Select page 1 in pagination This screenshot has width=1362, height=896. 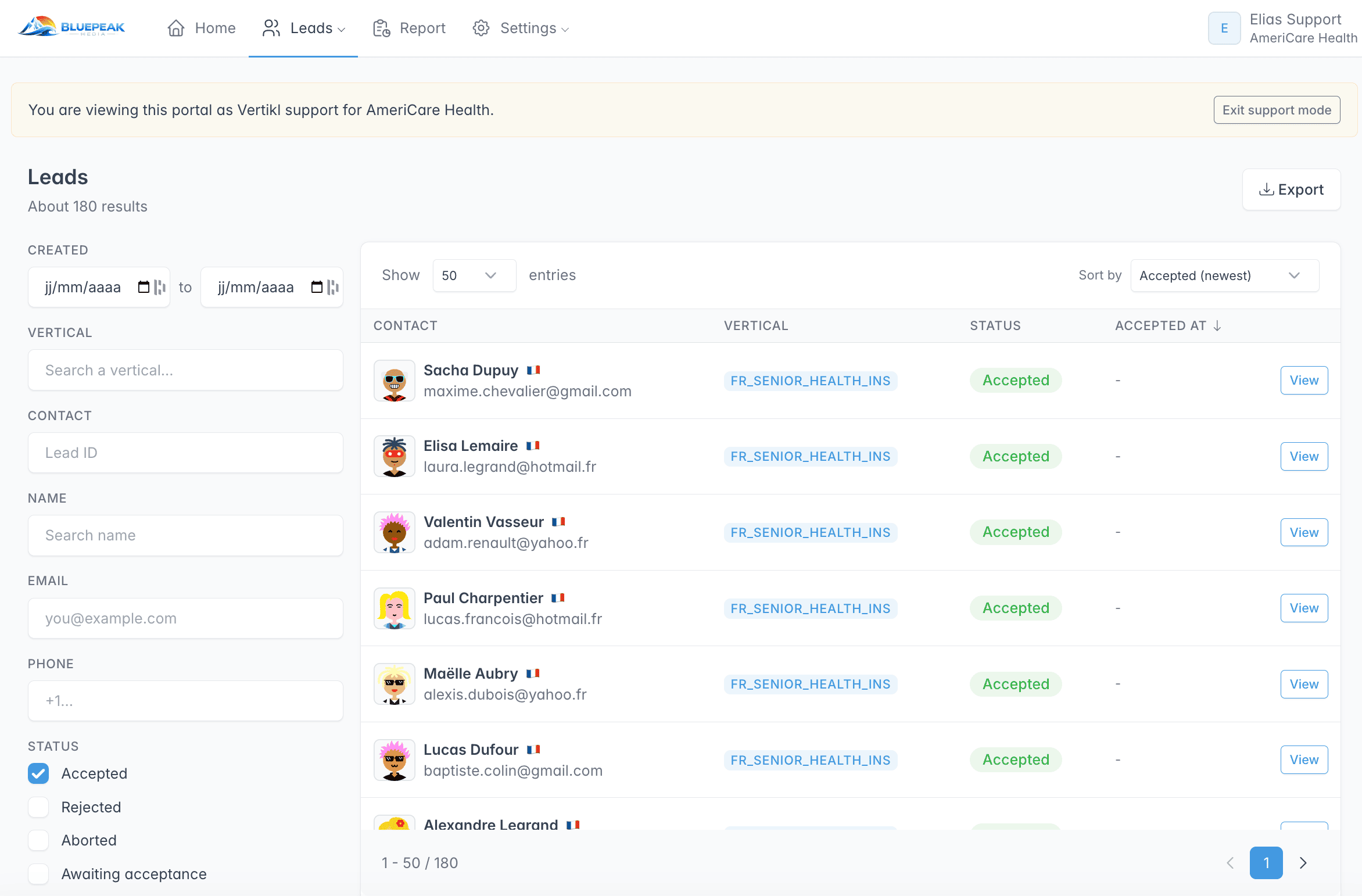coord(1266,863)
